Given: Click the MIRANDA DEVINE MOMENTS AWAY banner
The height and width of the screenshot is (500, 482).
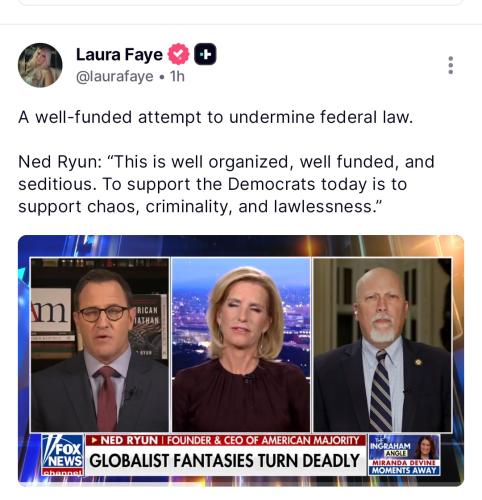Looking at the screenshot, I should (404, 467).
